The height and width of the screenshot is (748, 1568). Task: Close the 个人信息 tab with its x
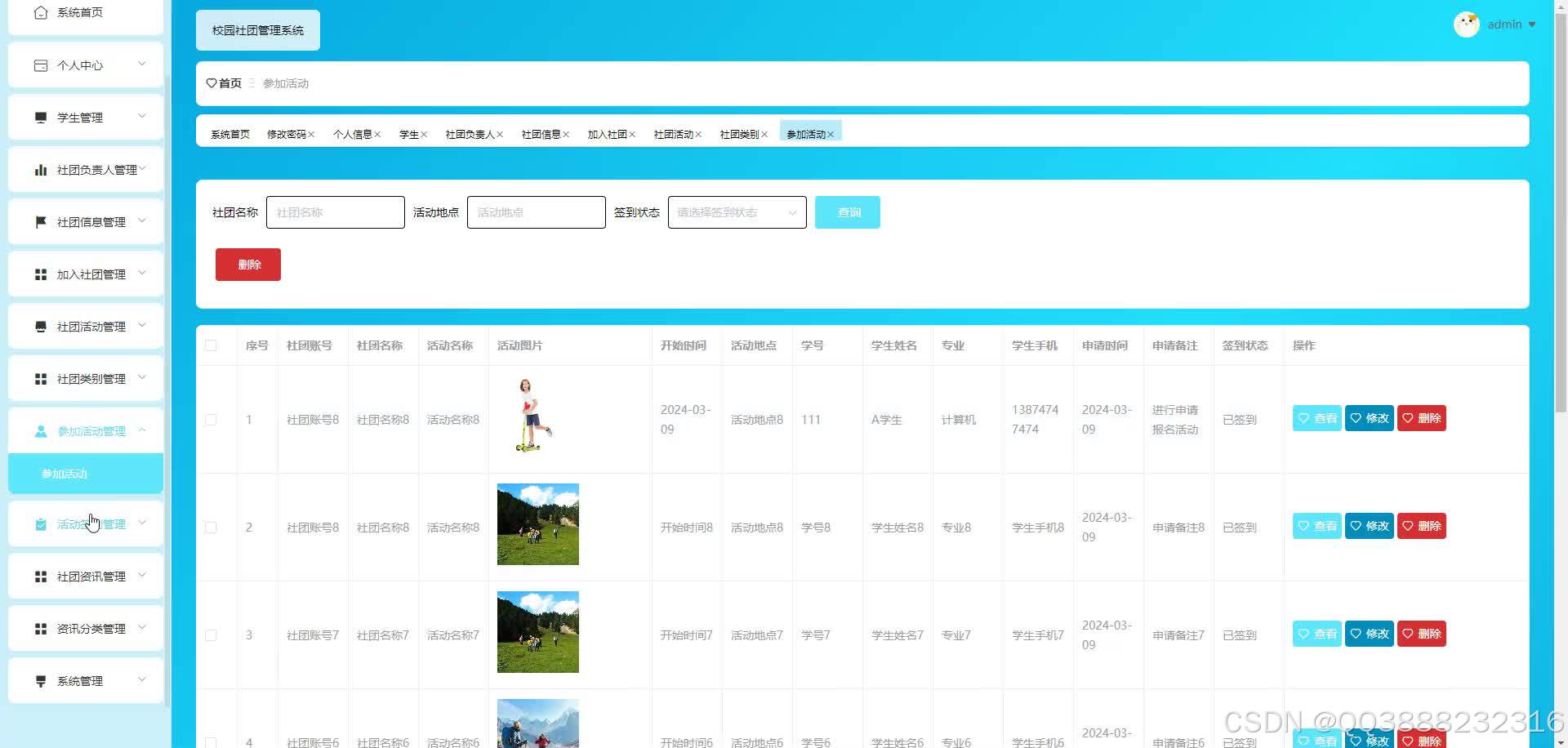tap(377, 135)
